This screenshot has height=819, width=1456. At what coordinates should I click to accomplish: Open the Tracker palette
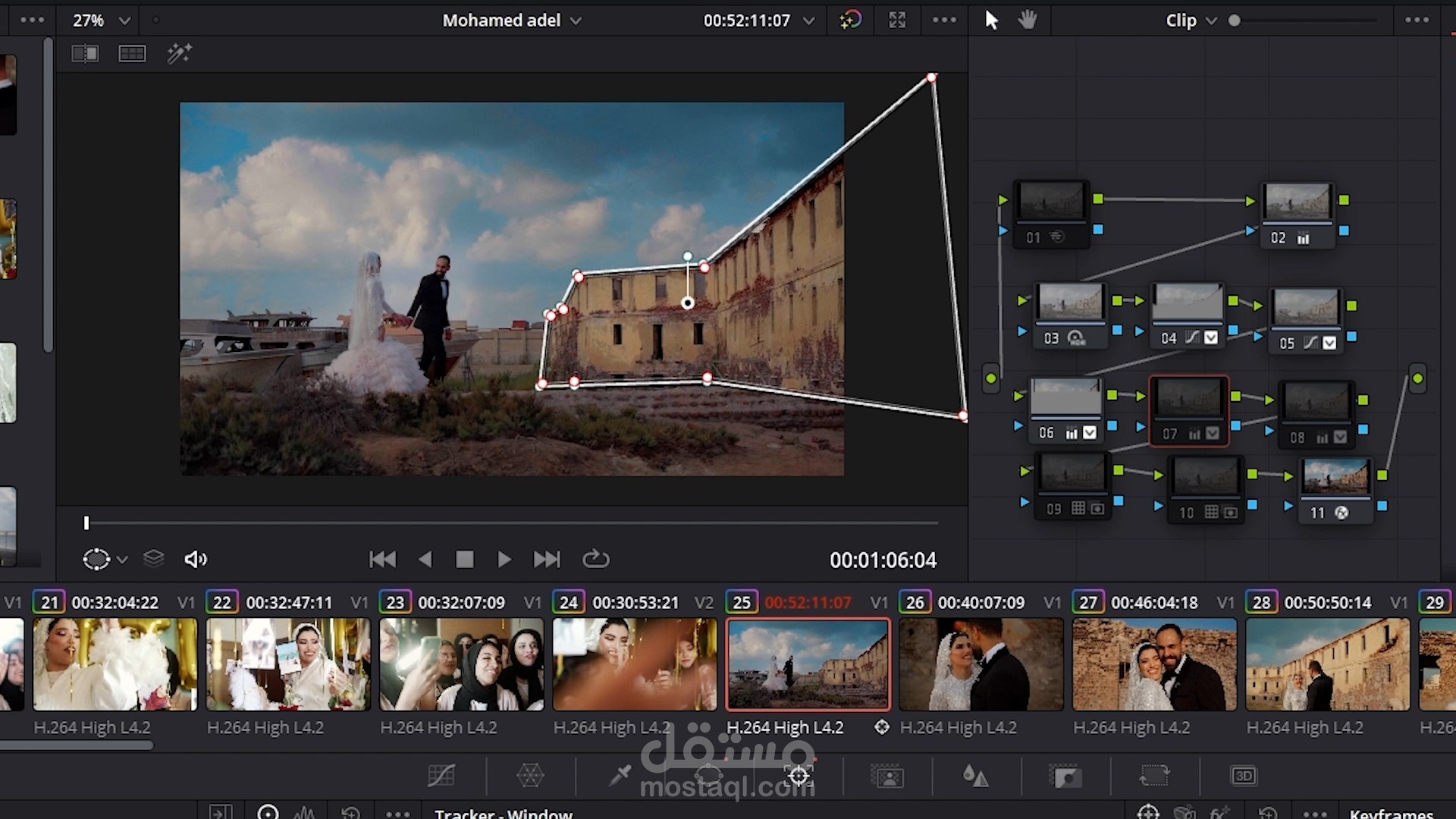pos(798,775)
